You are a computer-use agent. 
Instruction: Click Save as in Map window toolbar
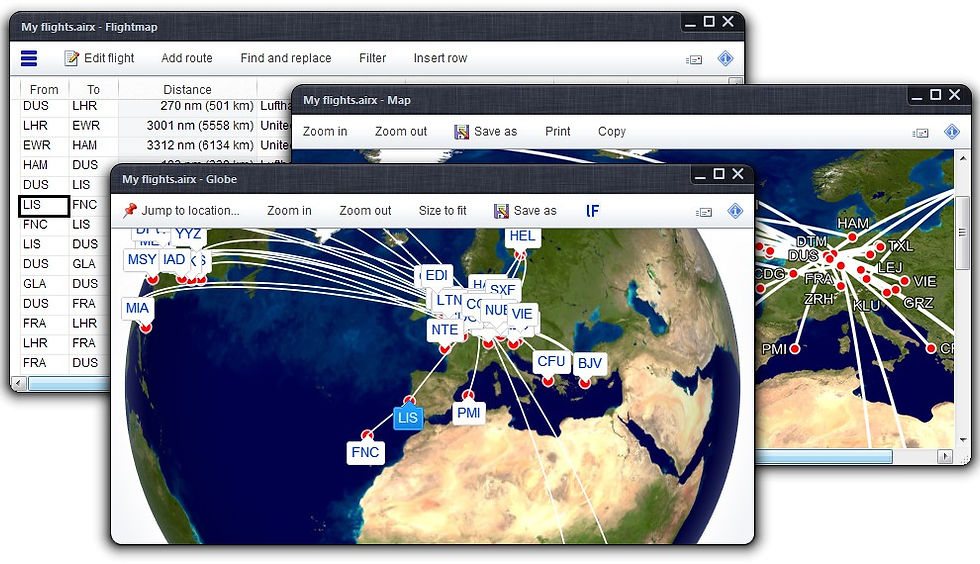click(x=486, y=131)
